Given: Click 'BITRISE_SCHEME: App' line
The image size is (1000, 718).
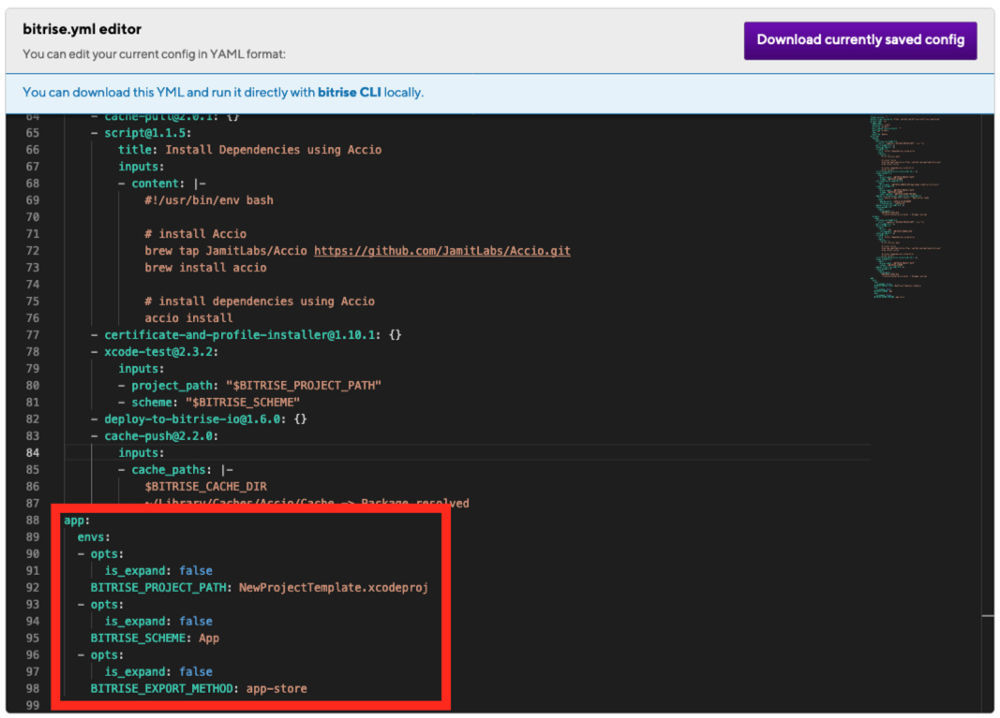Looking at the screenshot, I should (155, 638).
